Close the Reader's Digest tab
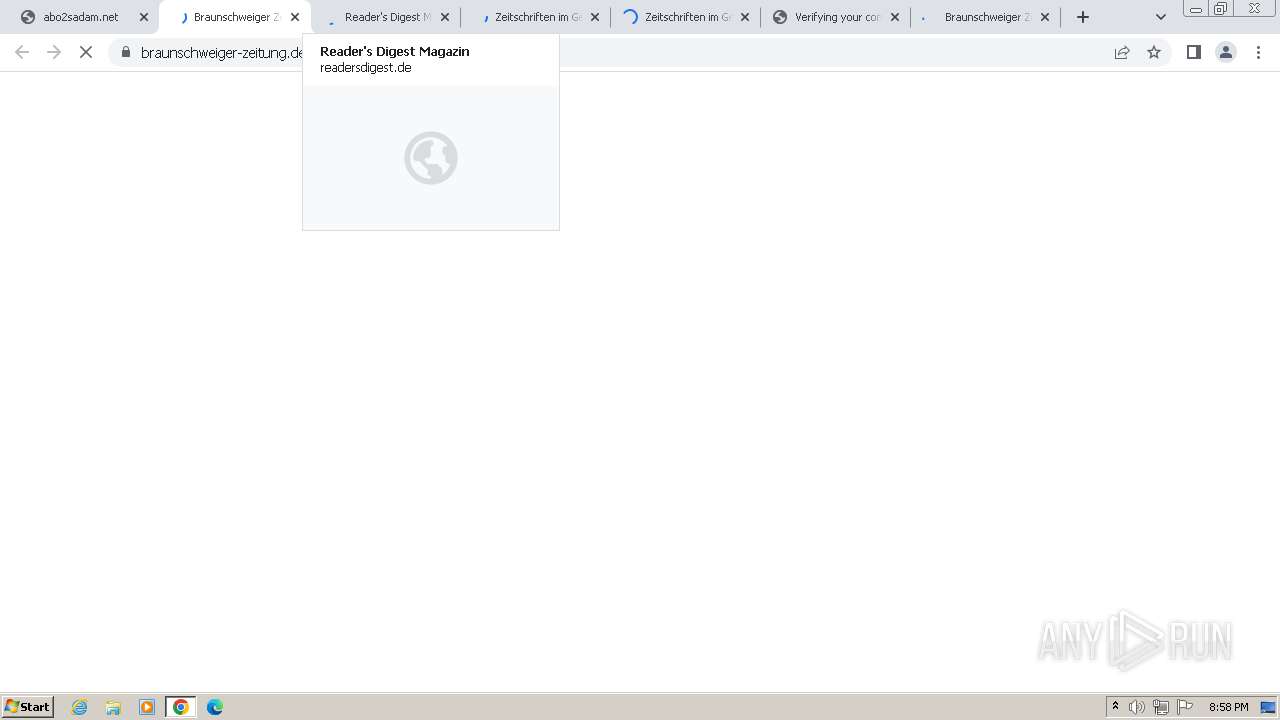 [x=445, y=17]
